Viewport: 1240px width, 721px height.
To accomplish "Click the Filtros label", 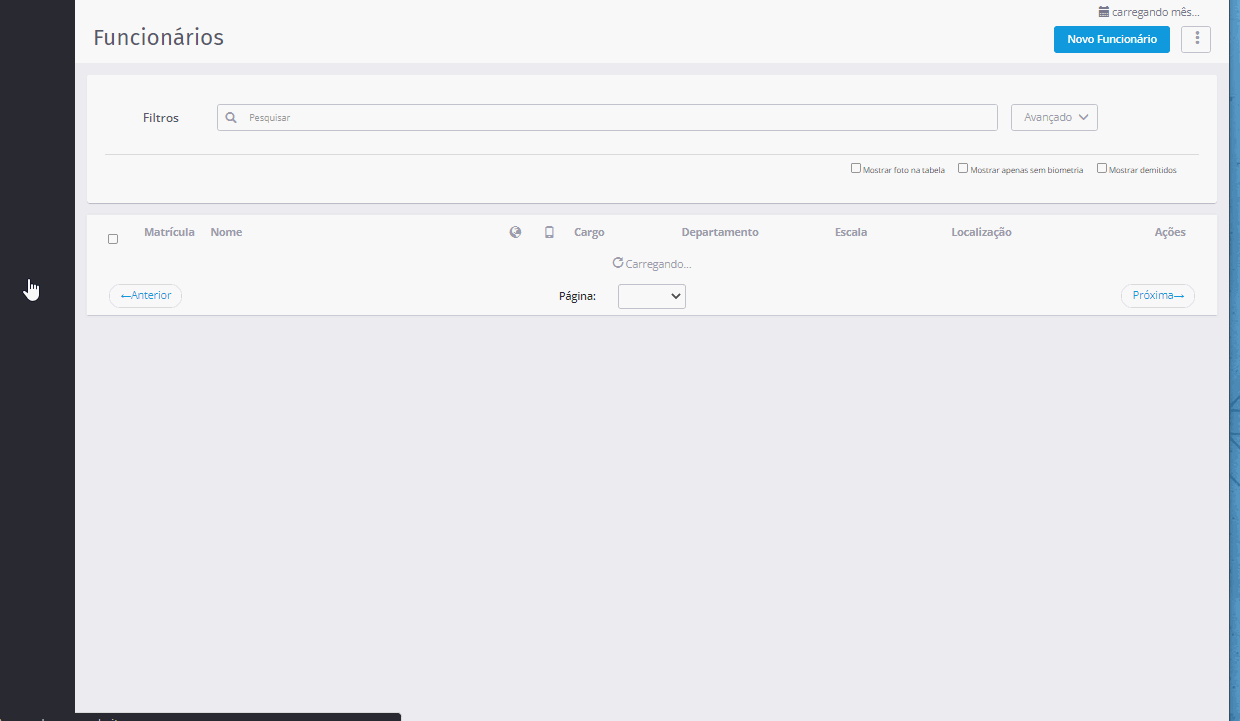I will pos(161,118).
